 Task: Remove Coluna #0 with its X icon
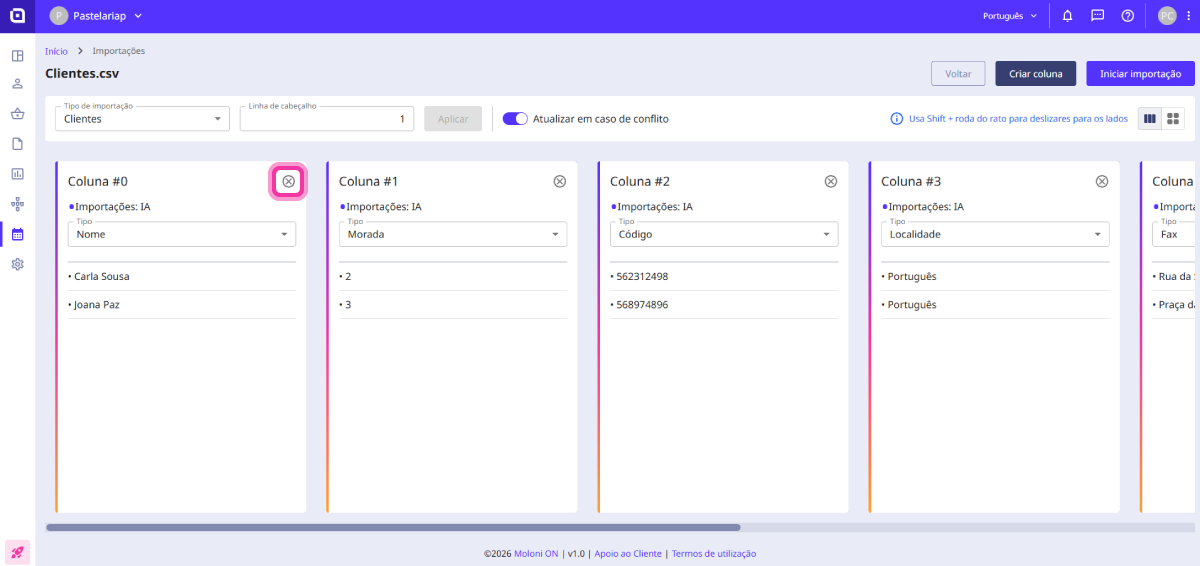pyautogui.click(x=289, y=181)
